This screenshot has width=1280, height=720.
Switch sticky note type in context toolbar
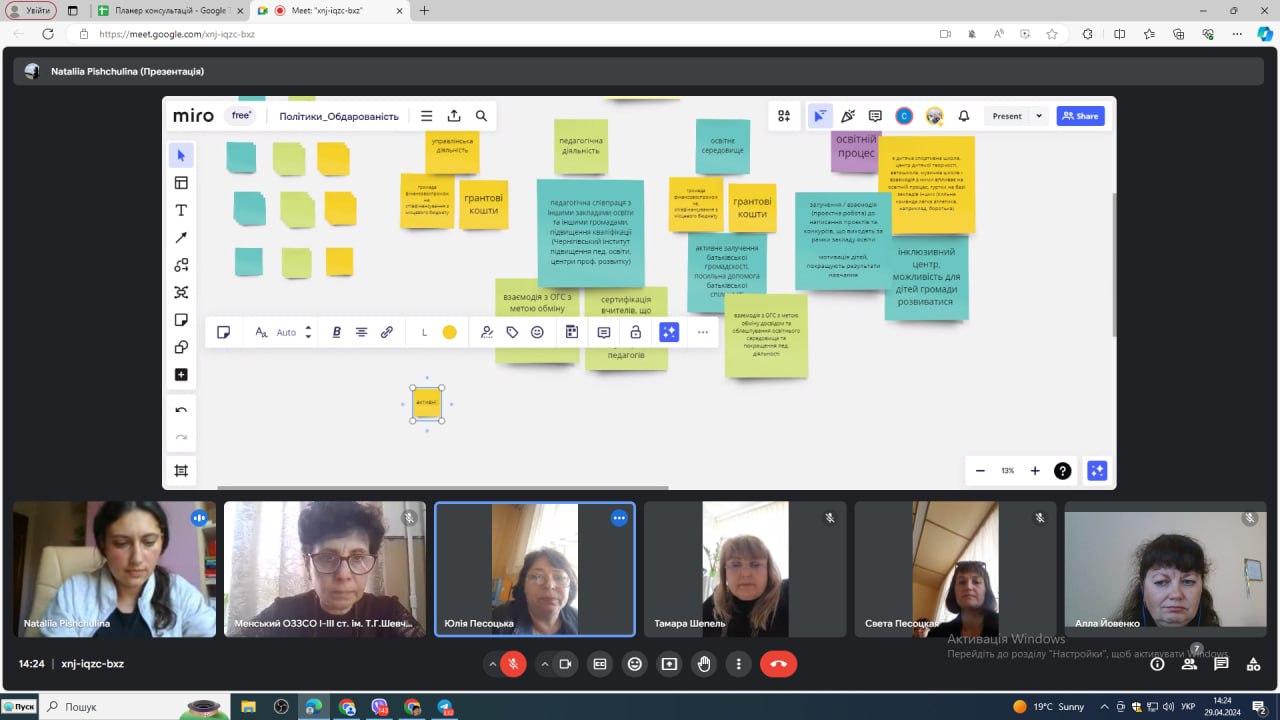224,332
